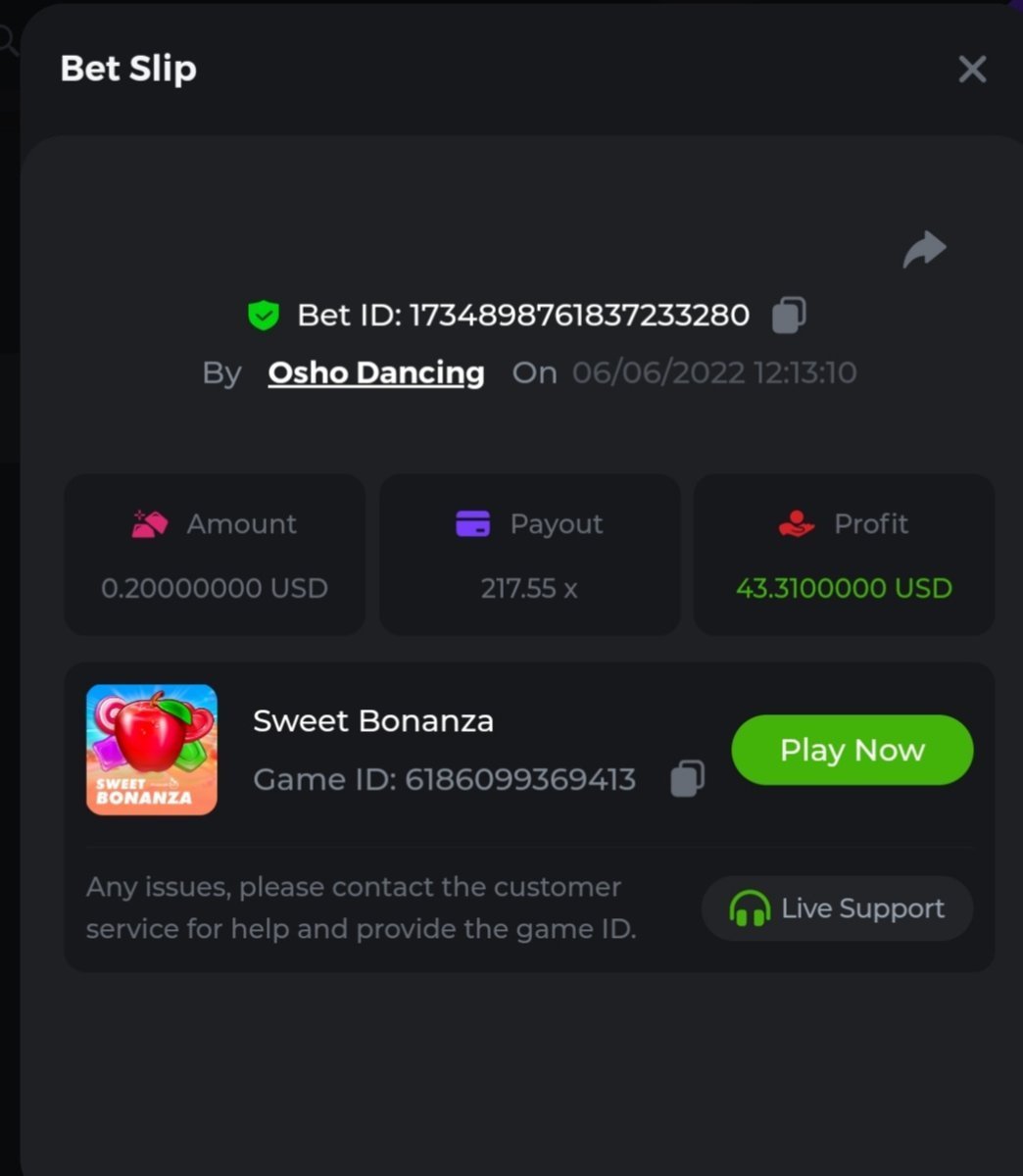Click the purple Payout card icon
The image size is (1023, 1176).
472,524
